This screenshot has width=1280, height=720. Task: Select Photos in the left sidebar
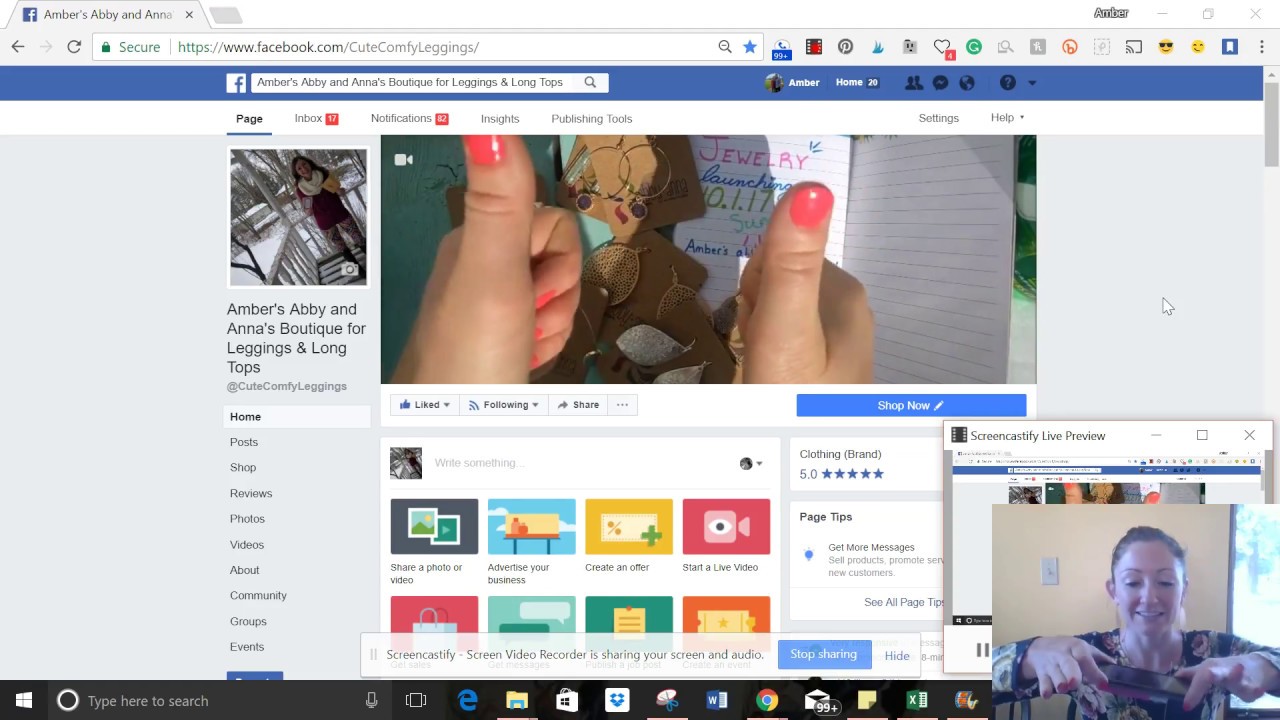point(247,519)
